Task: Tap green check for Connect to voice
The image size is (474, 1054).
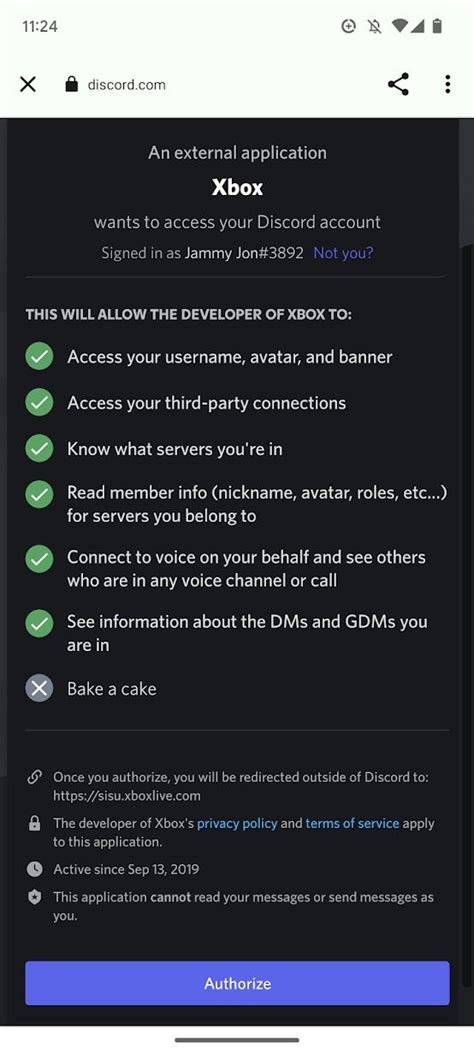Action: [x=40, y=559]
